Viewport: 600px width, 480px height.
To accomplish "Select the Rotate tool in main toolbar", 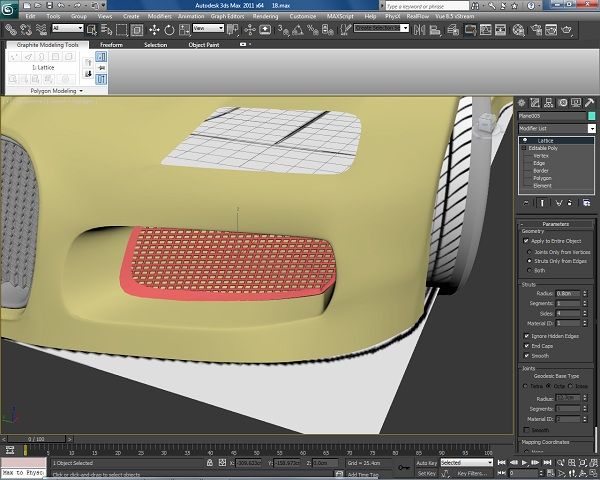I will pos(169,29).
